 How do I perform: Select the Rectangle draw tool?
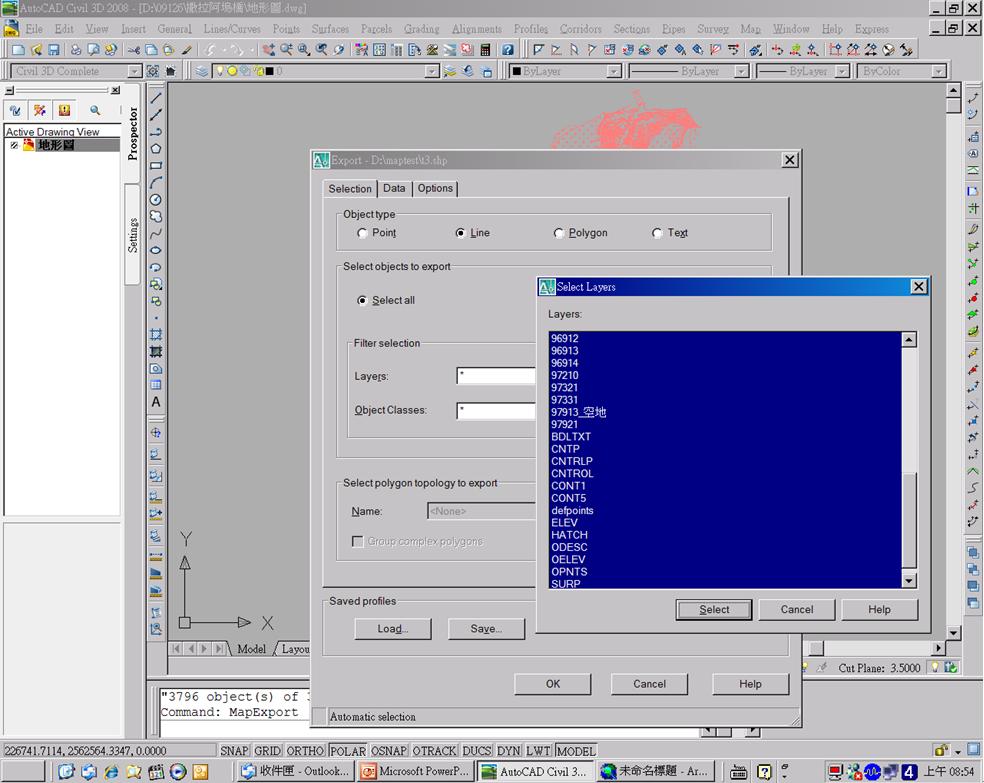tap(156, 166)
